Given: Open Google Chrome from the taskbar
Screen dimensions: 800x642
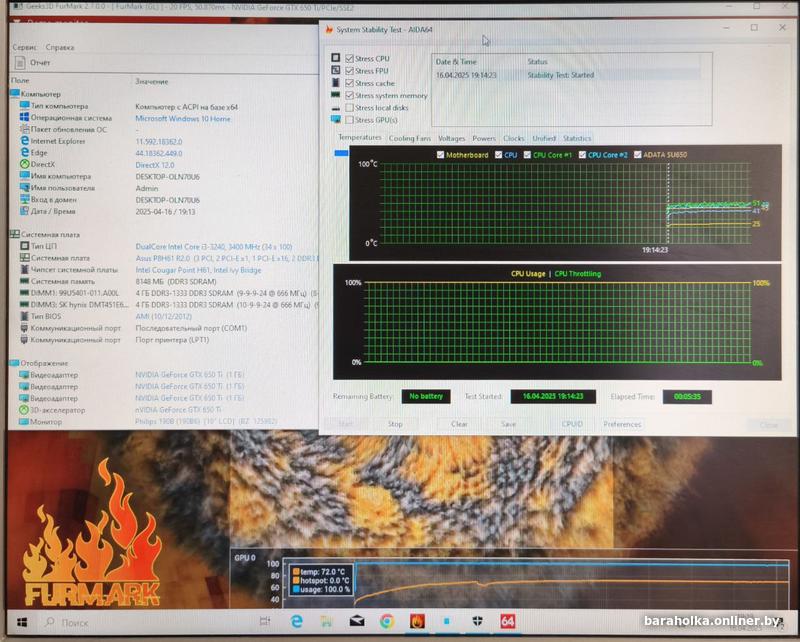Looking at the screenshot, I should tap(387, 621).
